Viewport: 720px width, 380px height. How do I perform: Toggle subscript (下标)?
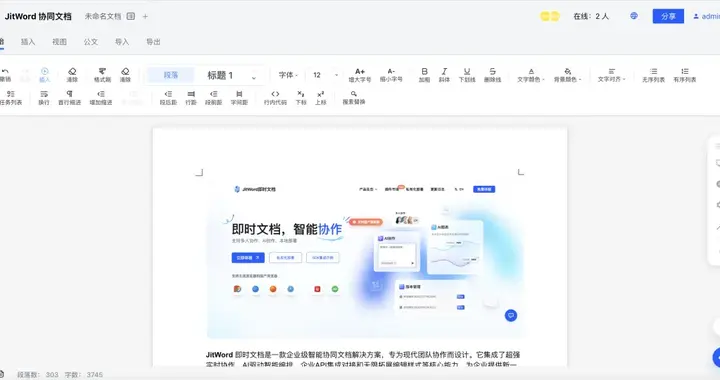[301, 98]
